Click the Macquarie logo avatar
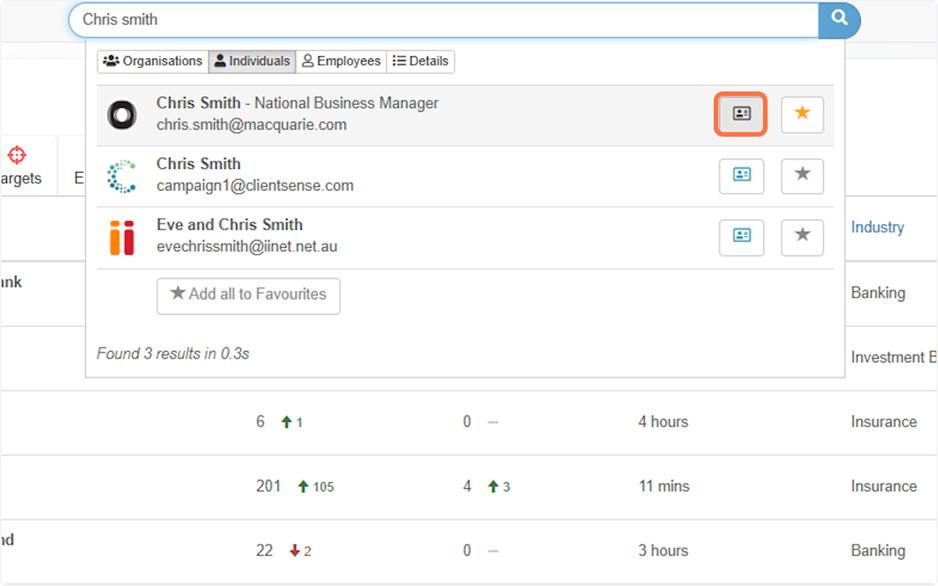 click(122, 115)
